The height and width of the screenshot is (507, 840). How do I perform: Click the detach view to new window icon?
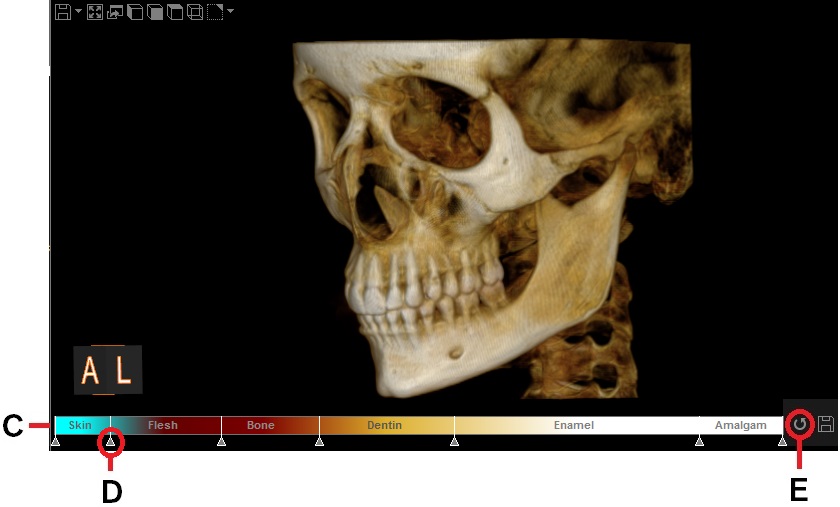pyautogui.click(x=115, y=12)
